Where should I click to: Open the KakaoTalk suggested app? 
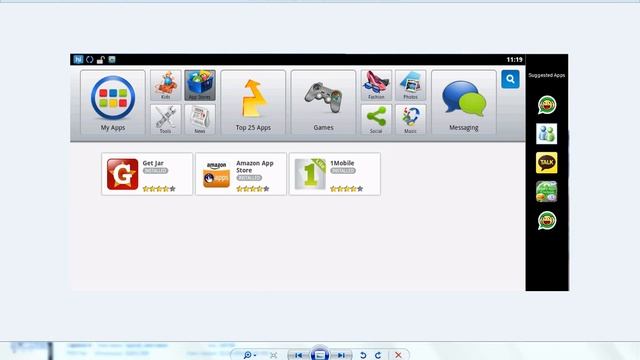click(x=547, y=162)
